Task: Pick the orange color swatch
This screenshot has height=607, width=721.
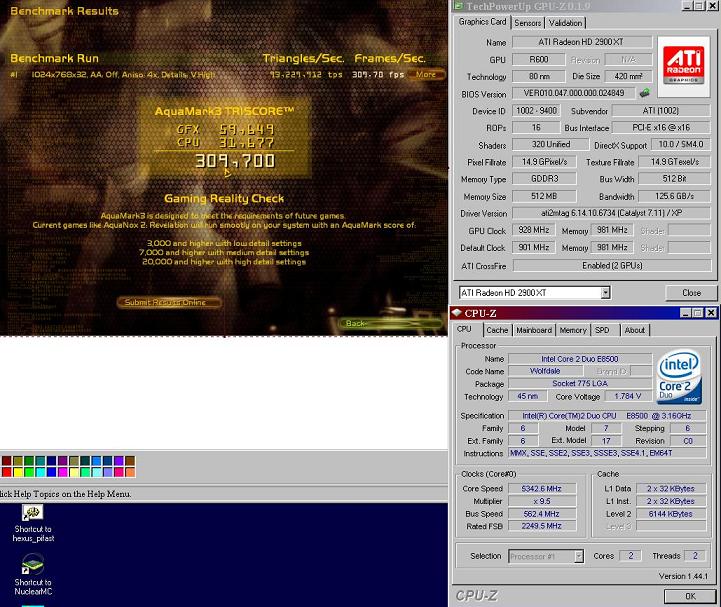Action: point(130,472)
